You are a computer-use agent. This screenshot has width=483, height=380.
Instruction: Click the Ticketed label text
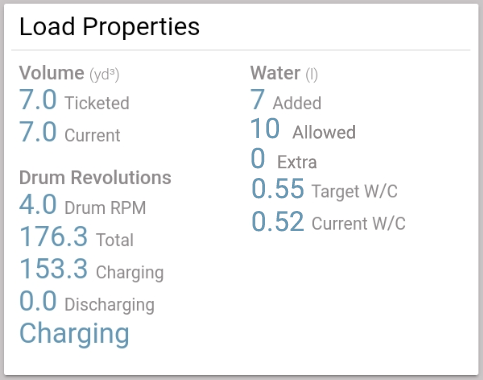coord(97,103)
